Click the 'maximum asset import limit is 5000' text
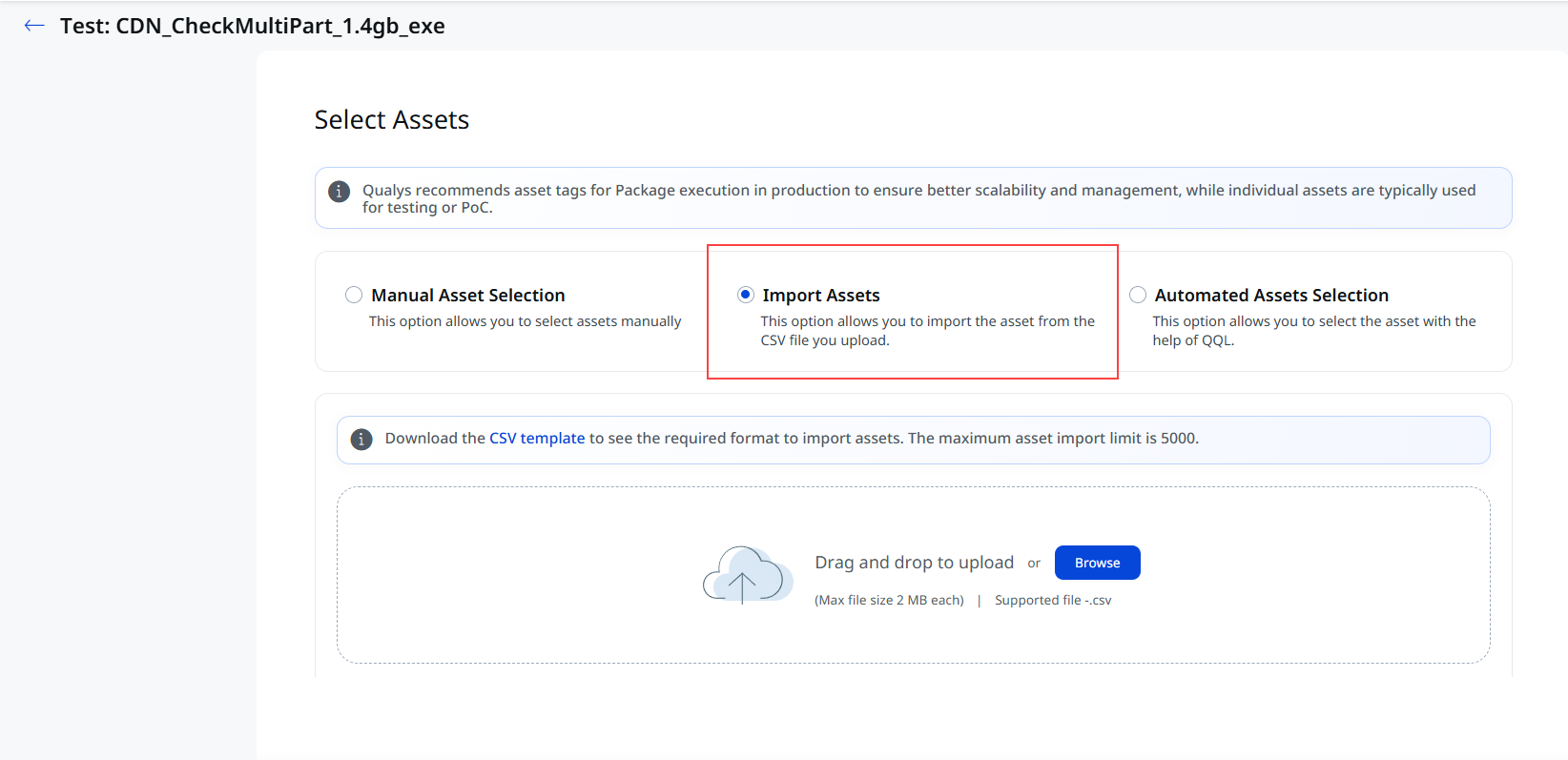This screenshot has width=1568, height=760. click(1053, 438)
